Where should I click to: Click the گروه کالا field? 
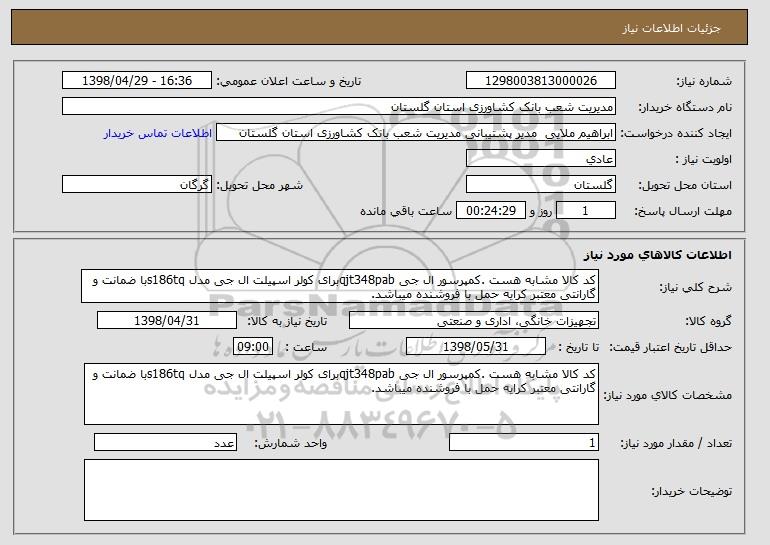[474, 321]
